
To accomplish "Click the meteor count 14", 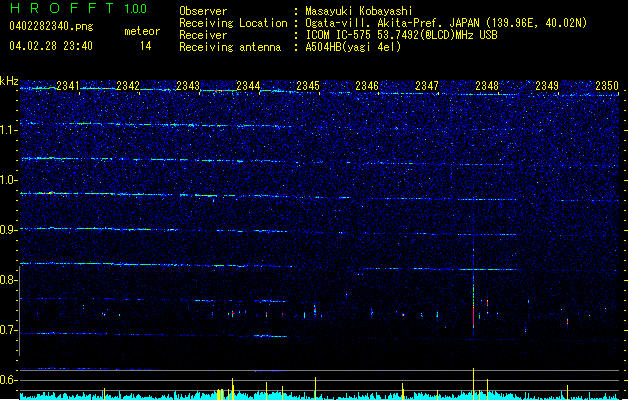I will coord(146,46).
